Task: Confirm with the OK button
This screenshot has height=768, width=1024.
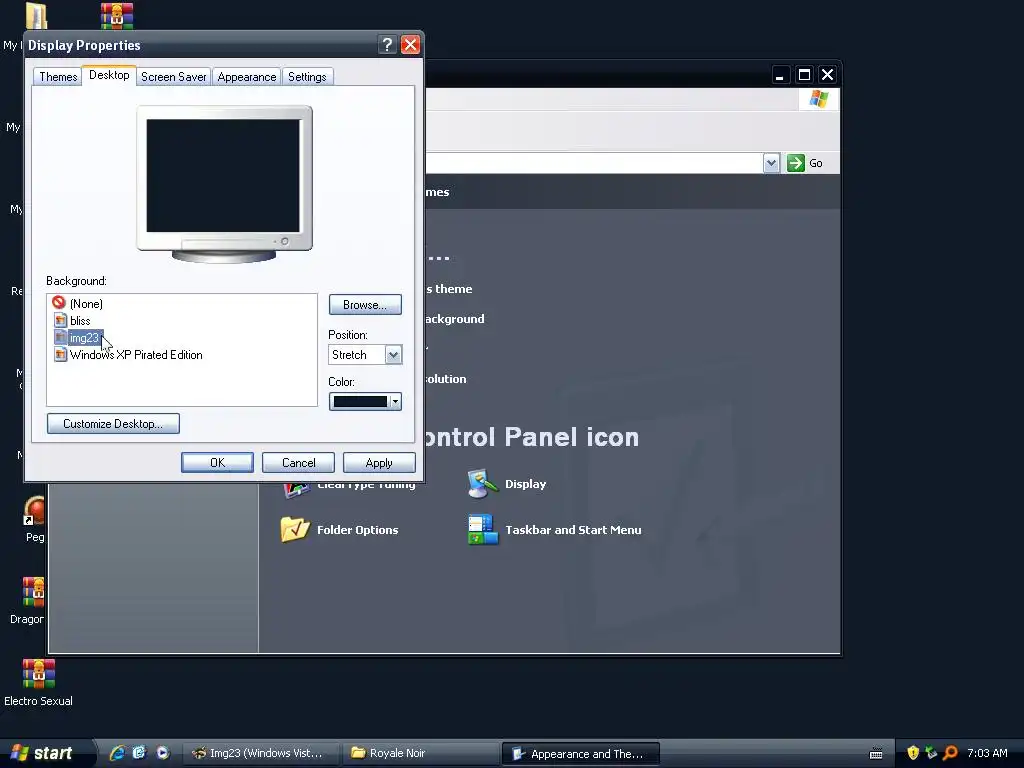Action: (x=217, y=462)
